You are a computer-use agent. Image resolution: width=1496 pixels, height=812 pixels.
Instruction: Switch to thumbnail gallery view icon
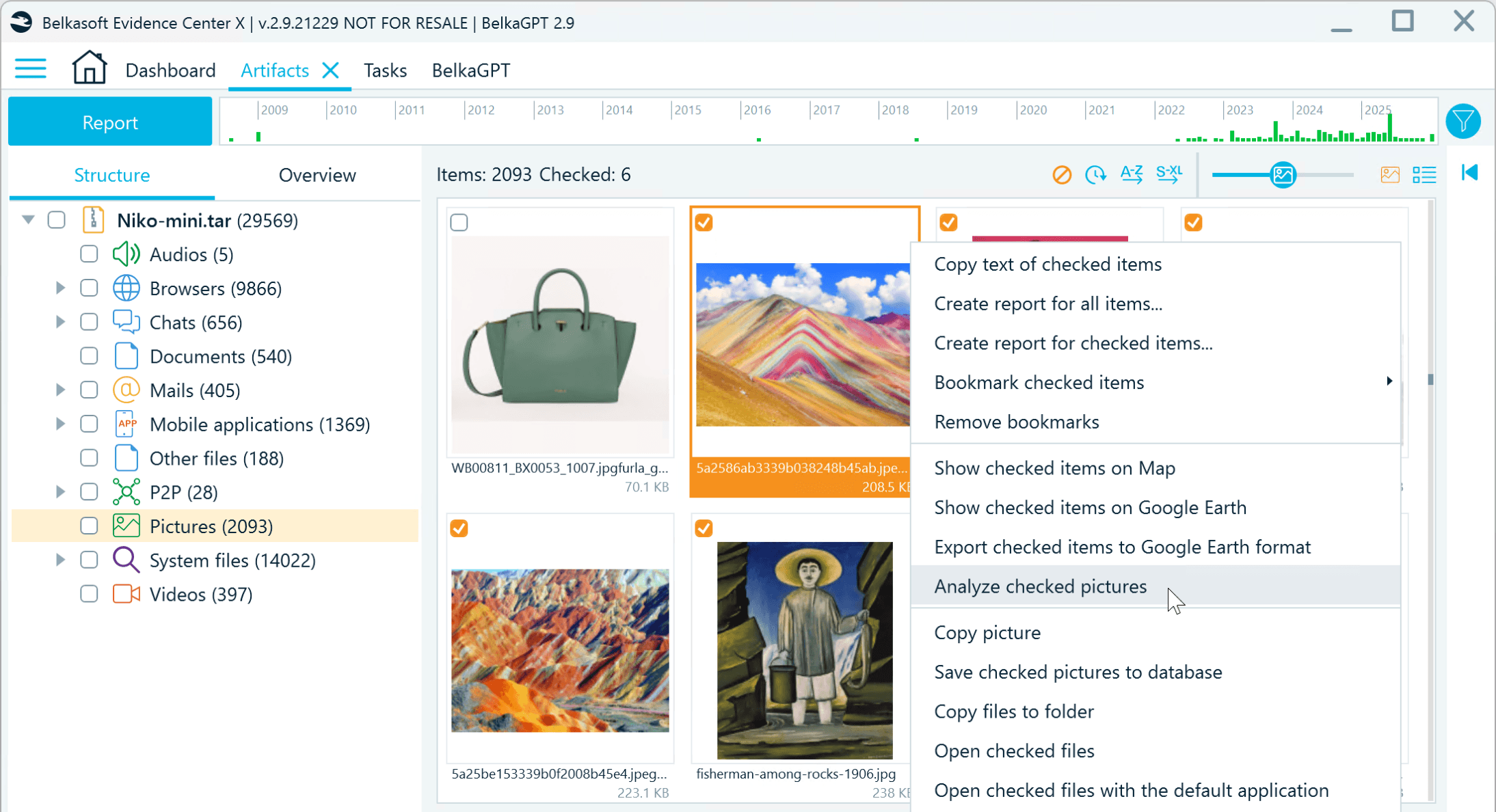pos(1389,175)
